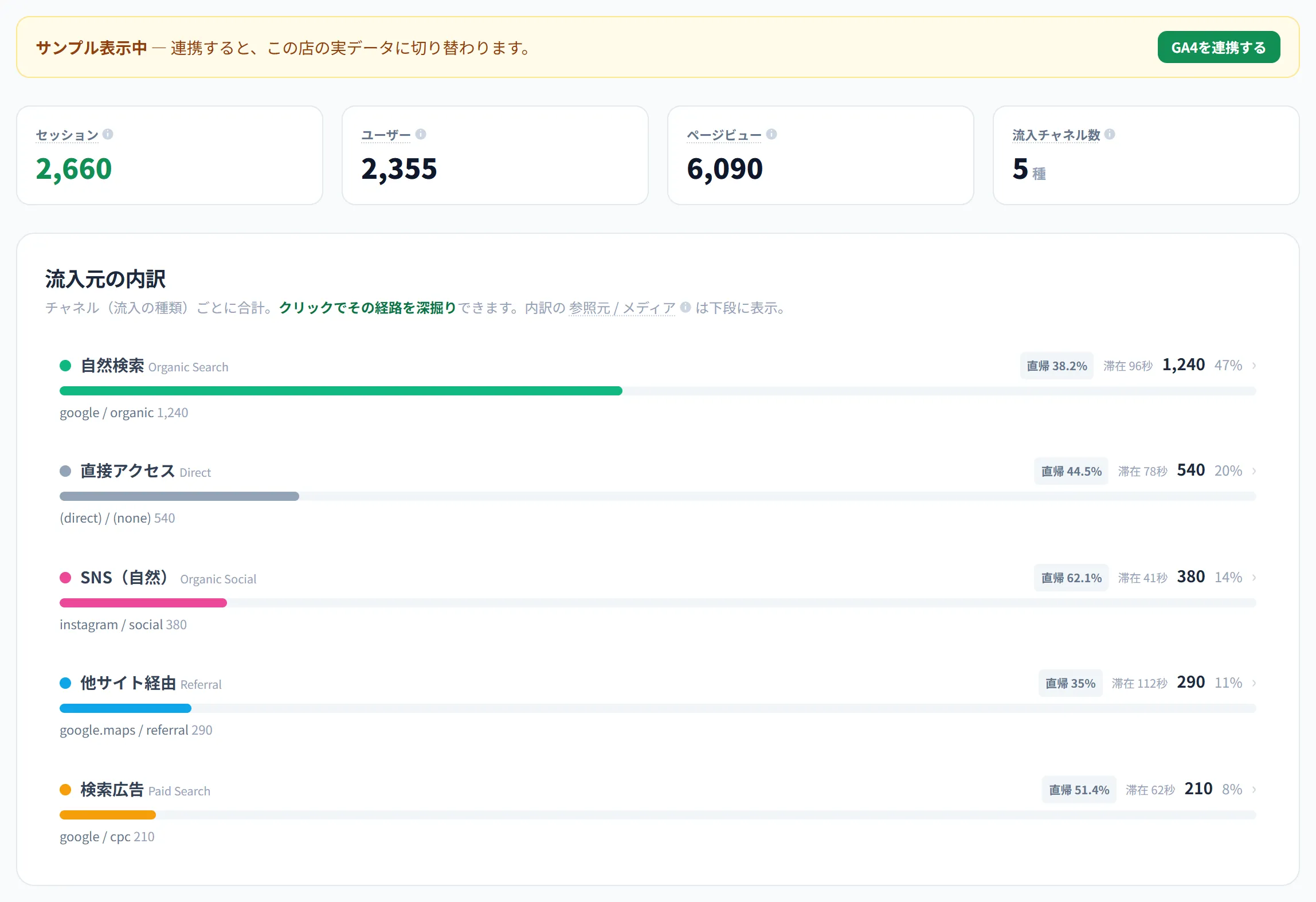Click the pink Organic Social progress bar
The width and height of the screenshot is (1316, 902).
[x=143, y=603]
